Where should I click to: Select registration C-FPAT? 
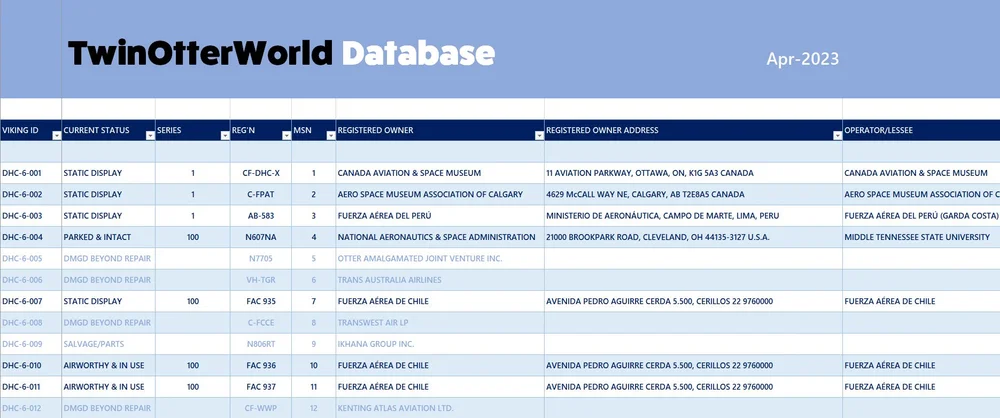click(x=261, y=194)
